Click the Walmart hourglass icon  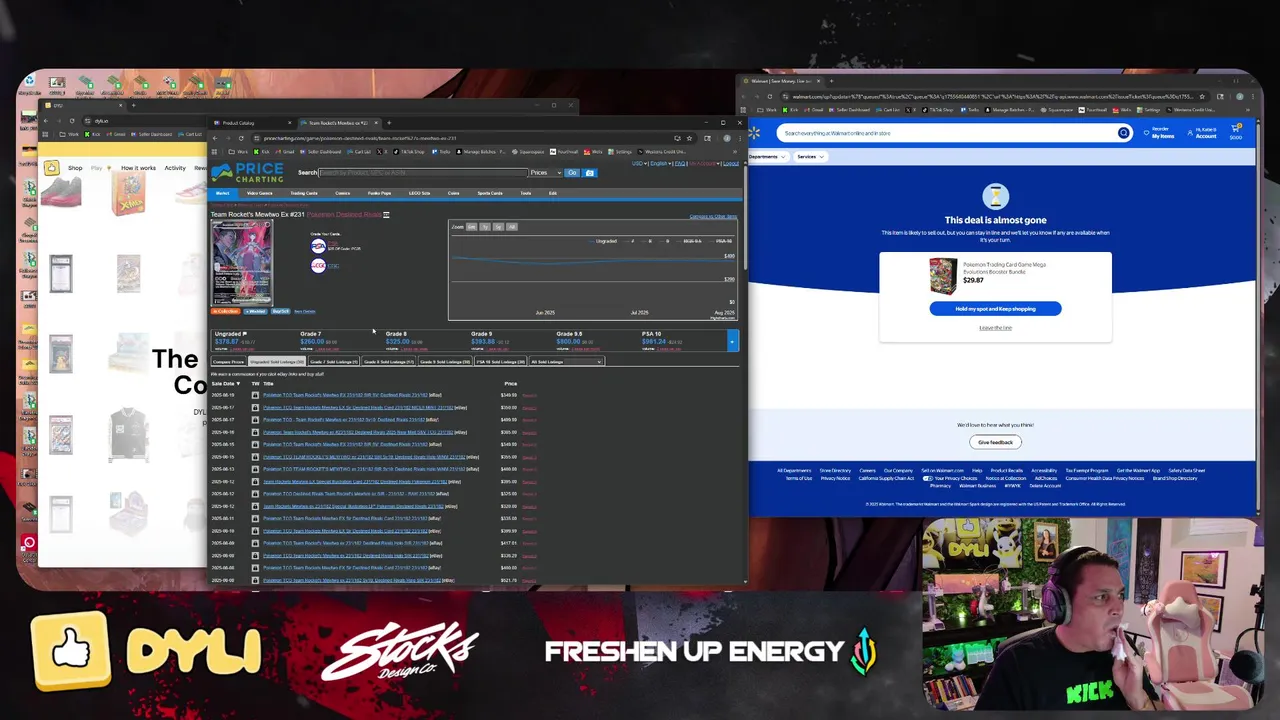coord(995,196)
